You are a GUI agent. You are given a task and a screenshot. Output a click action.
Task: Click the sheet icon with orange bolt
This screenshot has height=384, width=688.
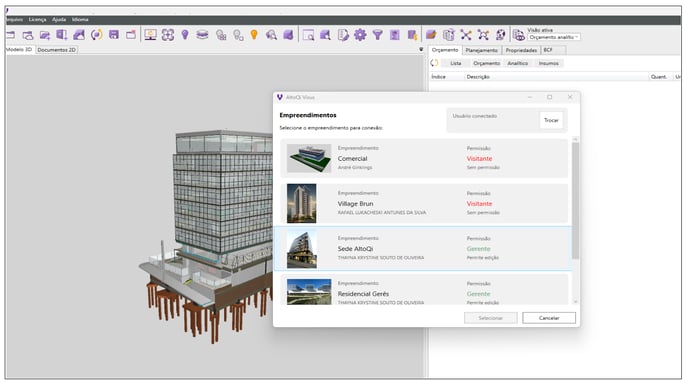[412, 35]
